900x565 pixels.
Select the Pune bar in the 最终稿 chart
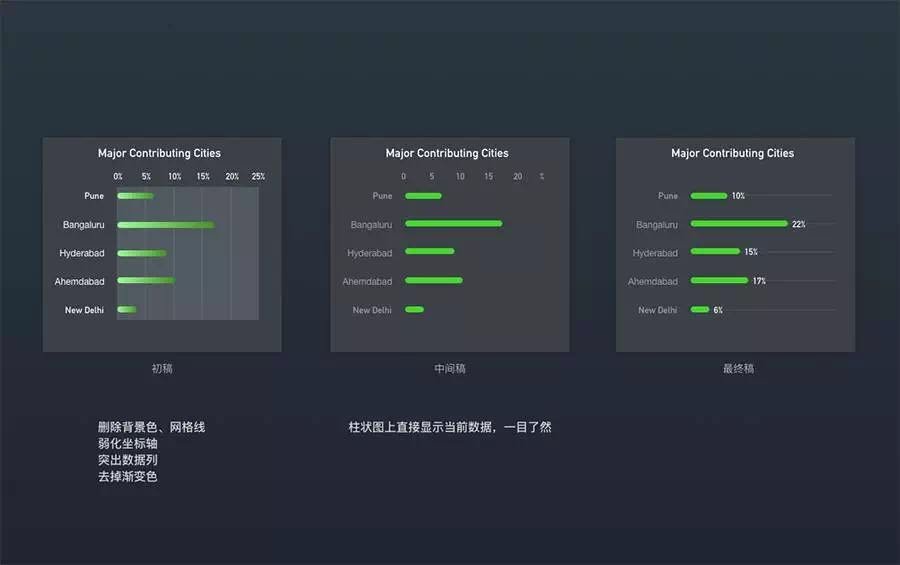click(x=709, y=196)
